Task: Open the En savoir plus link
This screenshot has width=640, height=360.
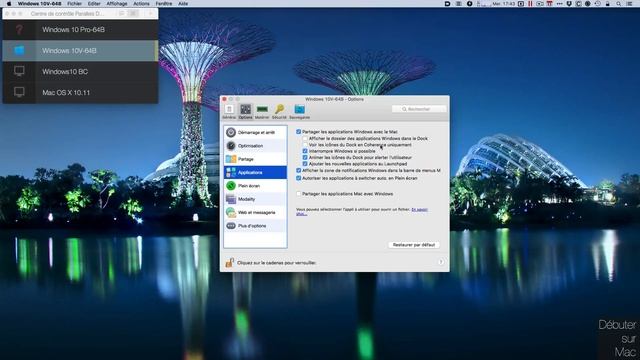Action: point(419,209)
